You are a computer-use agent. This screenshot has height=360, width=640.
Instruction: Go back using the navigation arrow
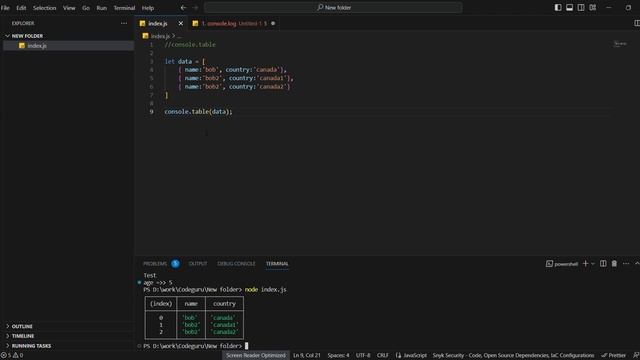coord(183,7)
